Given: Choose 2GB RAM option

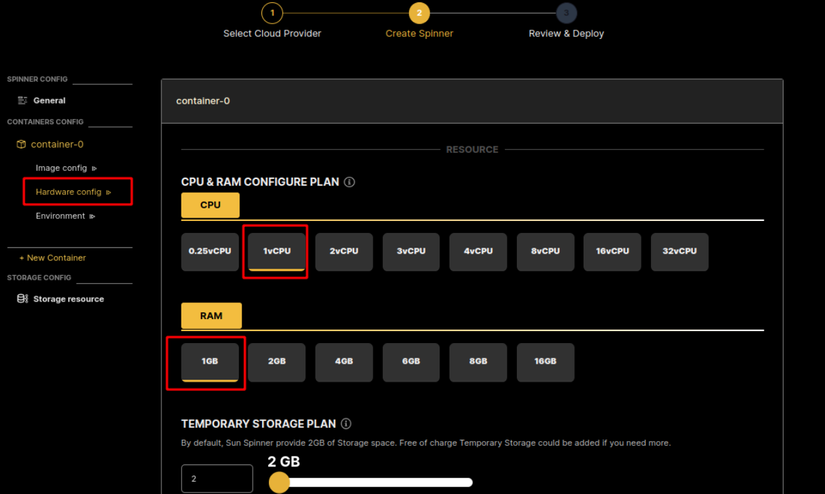Looking at the screenshot, I should point(277,362).
